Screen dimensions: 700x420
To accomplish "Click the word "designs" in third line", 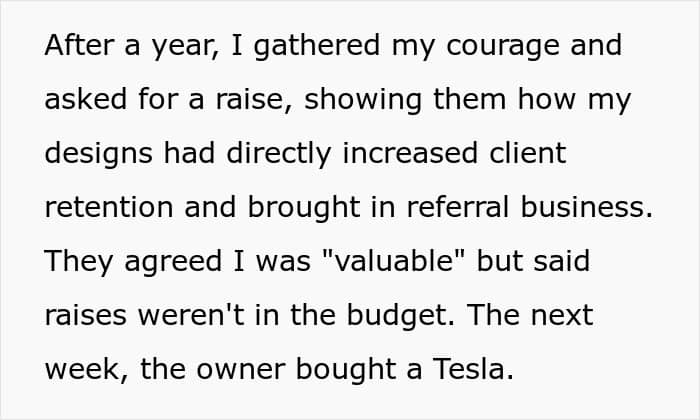I will (x=99, y=155).
